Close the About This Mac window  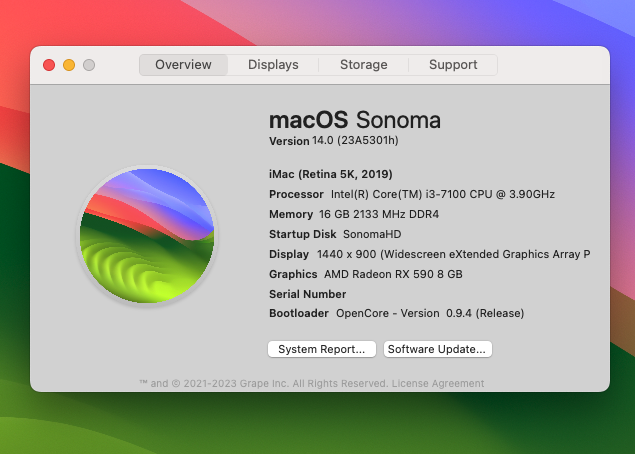tap(49, 65)
